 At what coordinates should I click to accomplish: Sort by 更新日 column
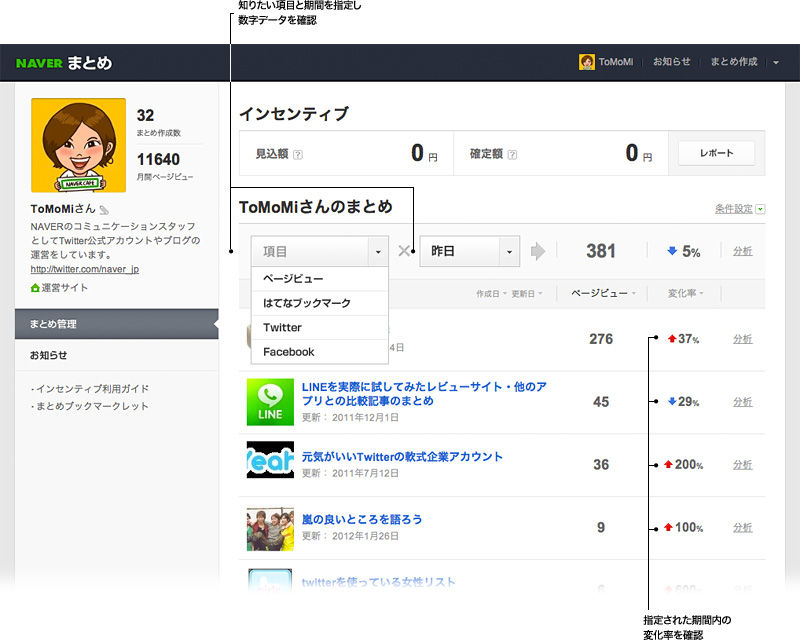[527, 293]
